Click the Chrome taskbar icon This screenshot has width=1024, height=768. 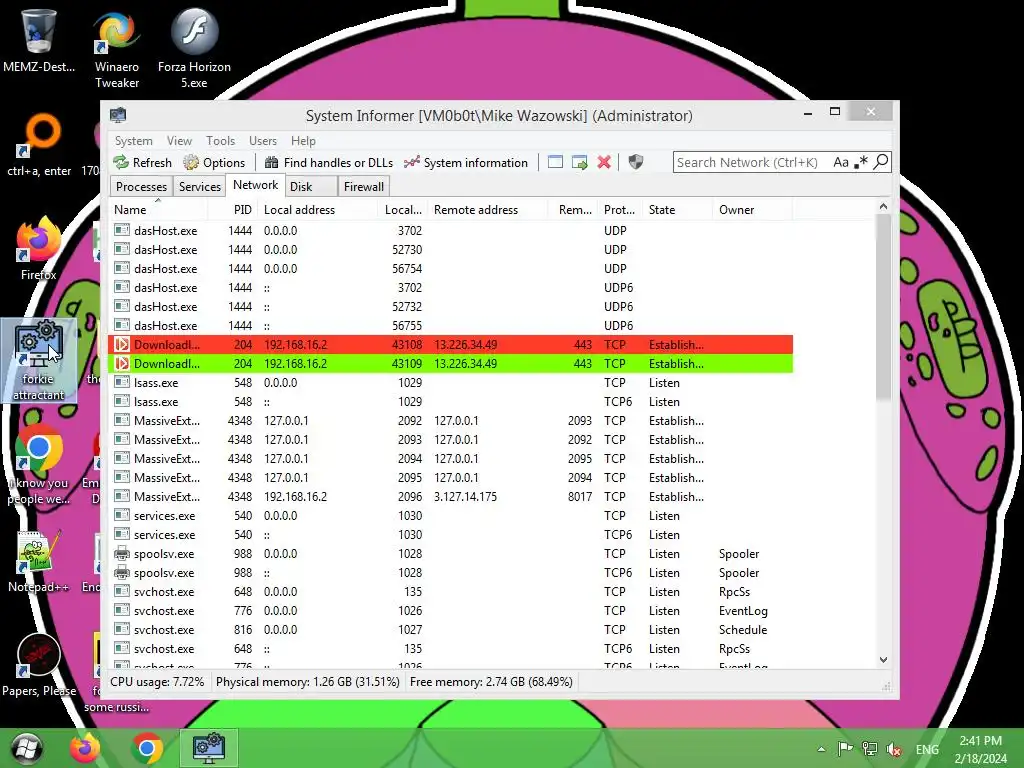tap(147, 748)
